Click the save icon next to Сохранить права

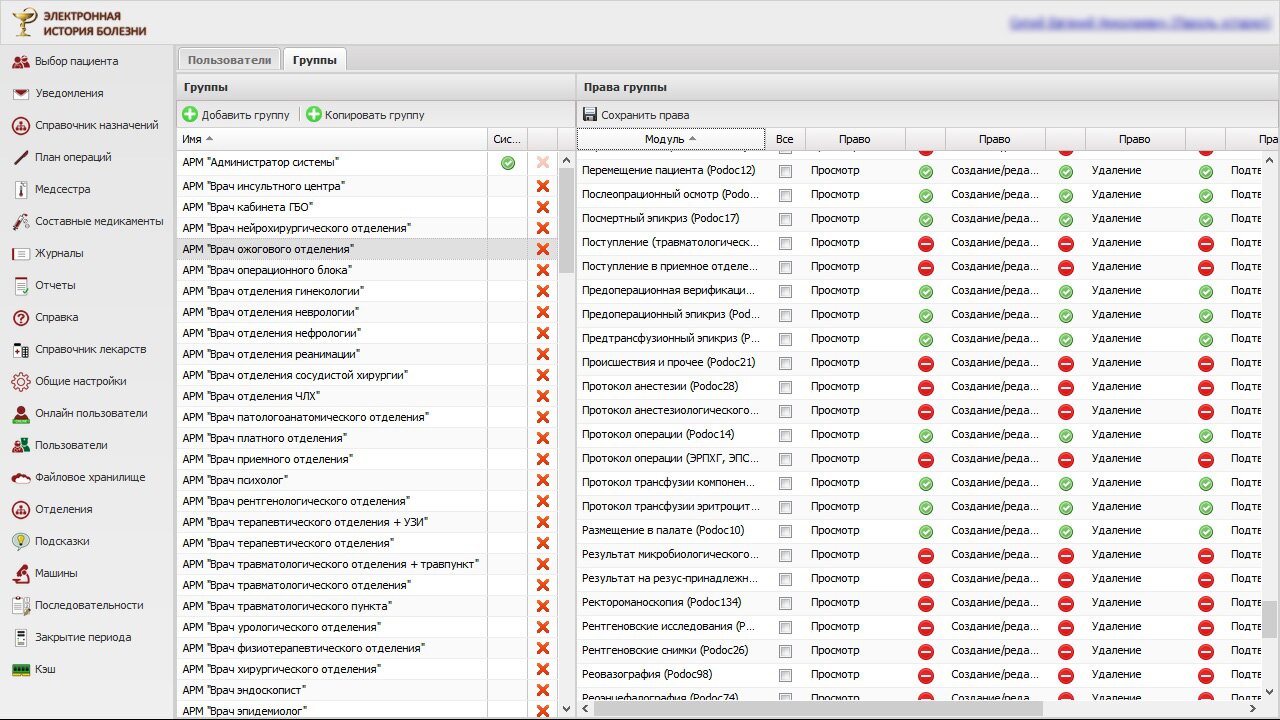pyautogui.click(x=590, y=115)
